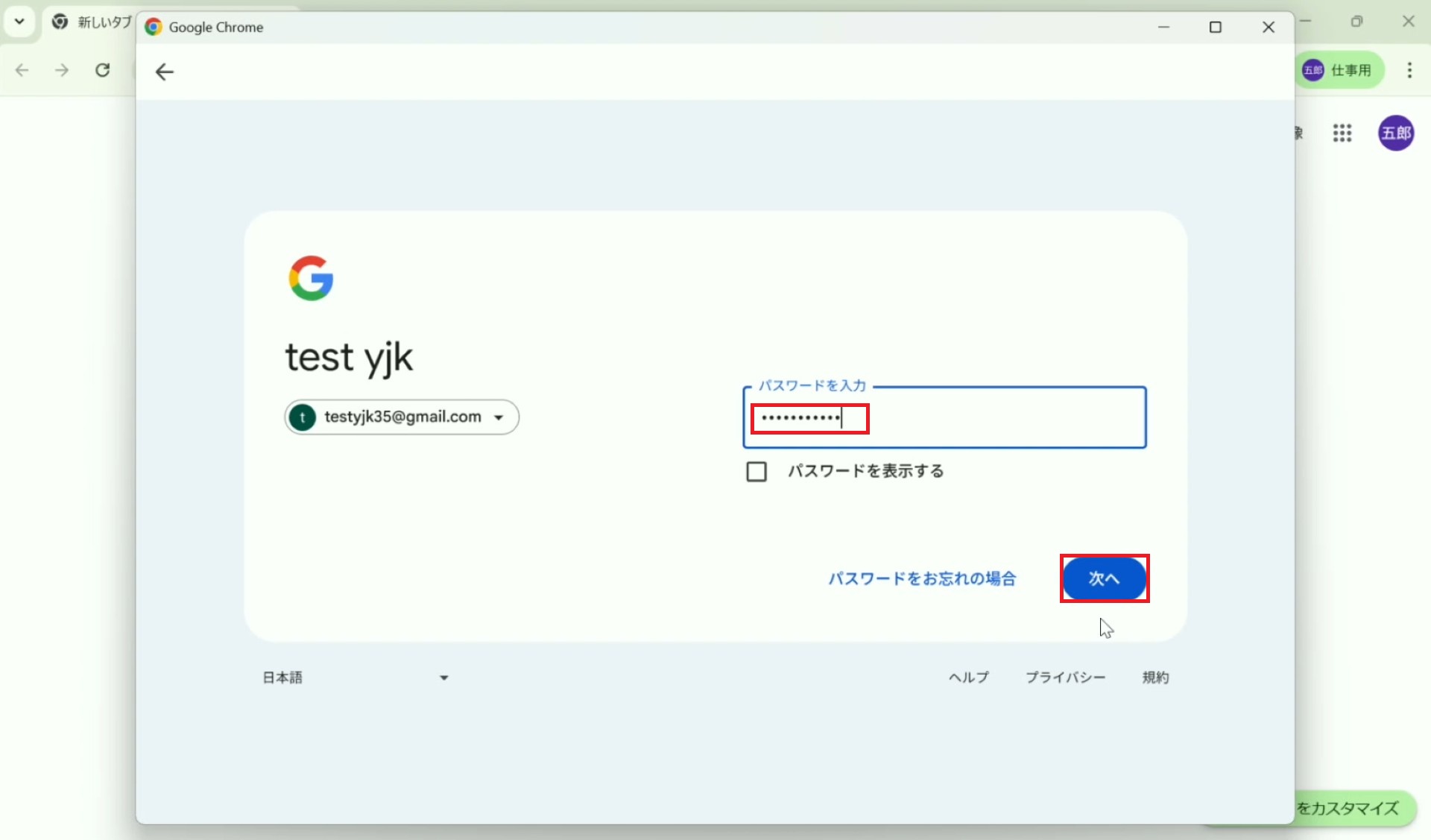Open 日本語 language dropdown
Image resolution: width=1431 pixels, height=840 pixels.
[356, 678]
